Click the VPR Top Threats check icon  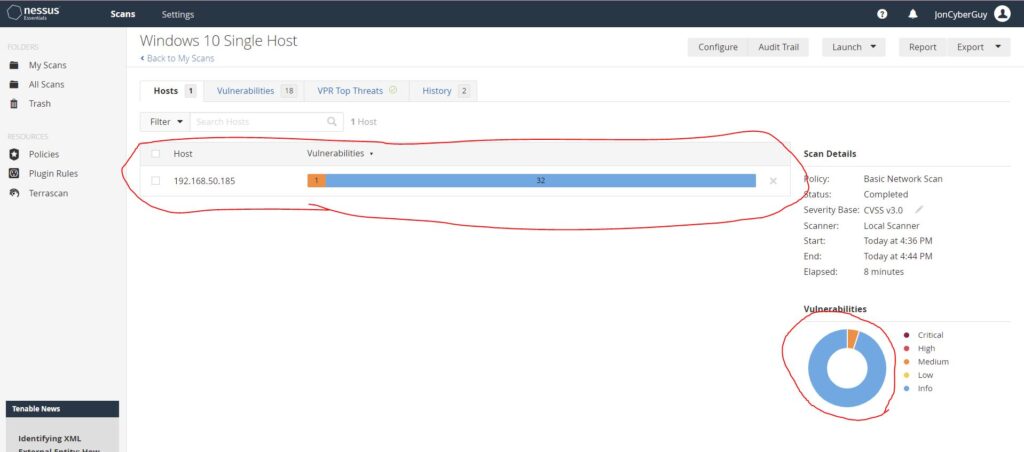coord(392,90)
